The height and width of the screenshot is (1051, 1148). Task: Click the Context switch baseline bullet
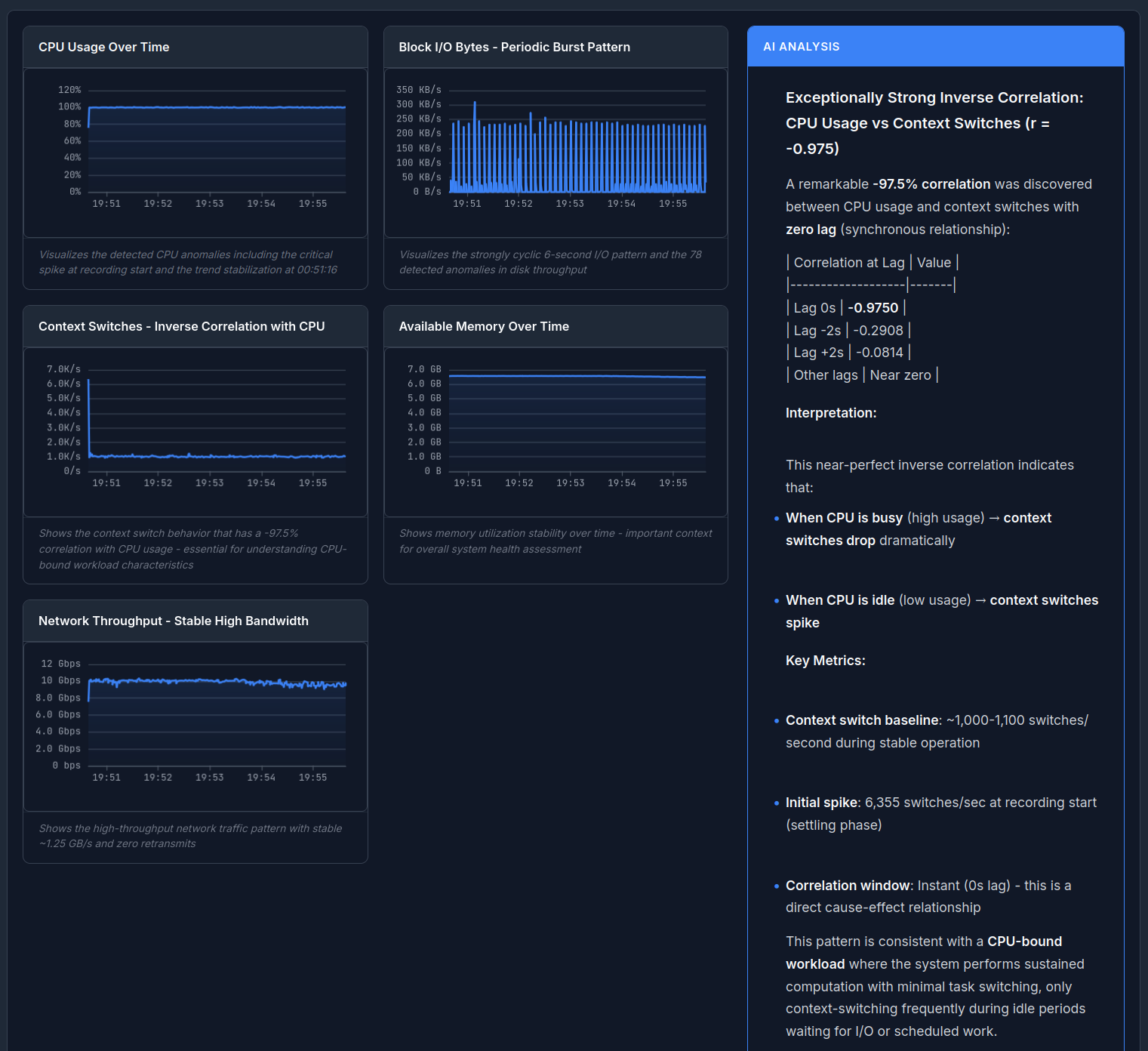coord(937,732)
